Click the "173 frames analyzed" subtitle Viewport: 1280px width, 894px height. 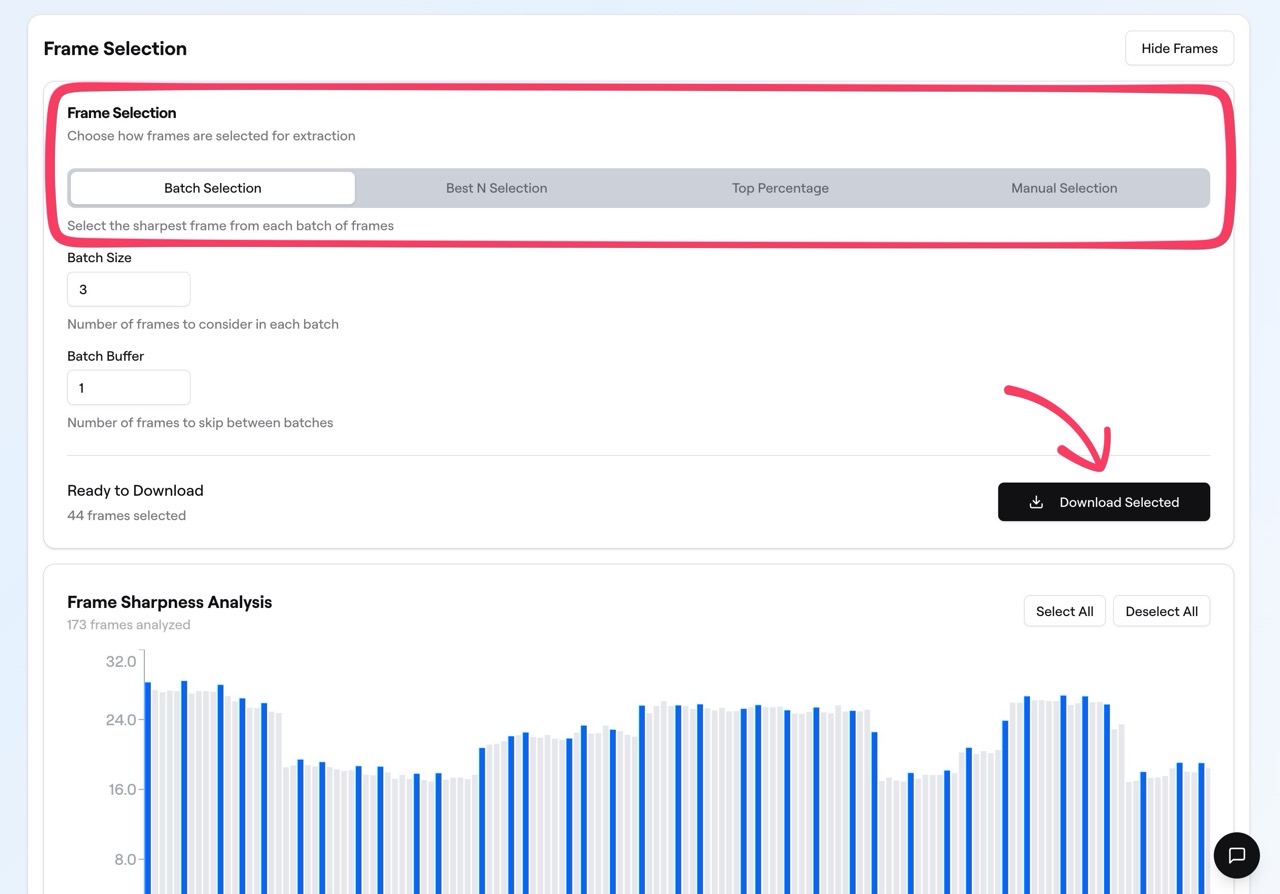128,625
